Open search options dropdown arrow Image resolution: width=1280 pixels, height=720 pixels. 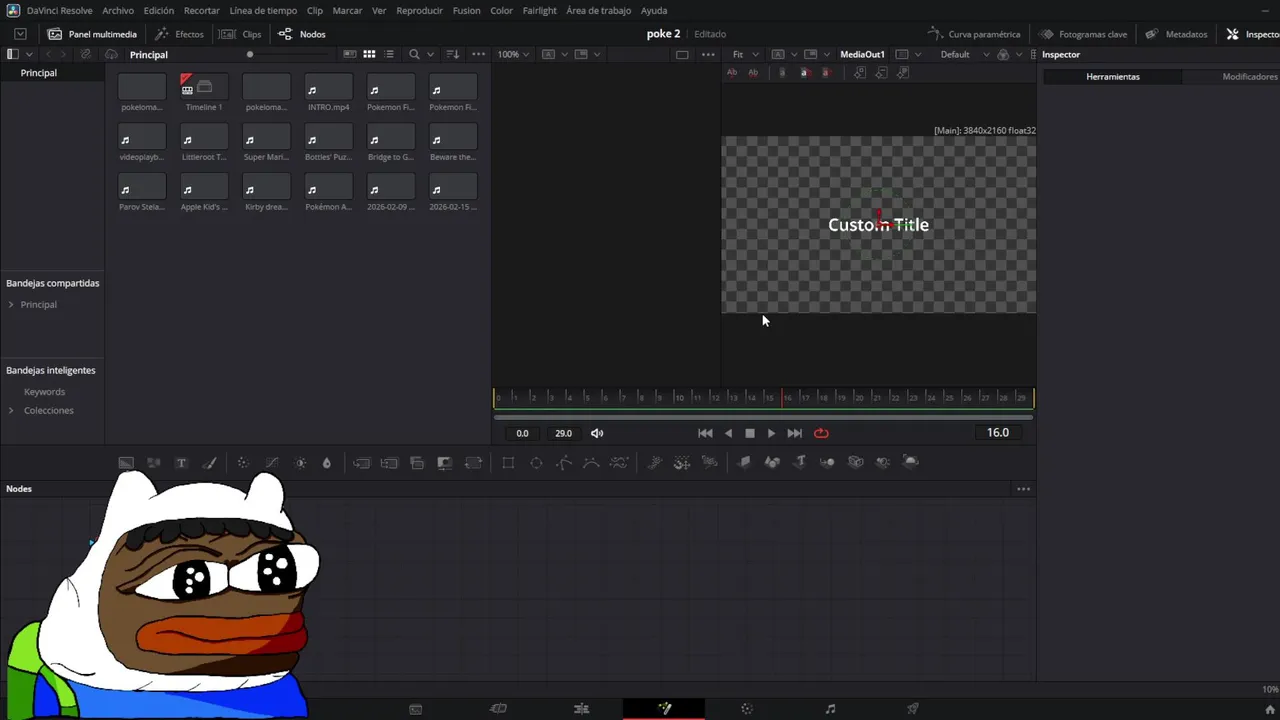[x=430, y=54]
